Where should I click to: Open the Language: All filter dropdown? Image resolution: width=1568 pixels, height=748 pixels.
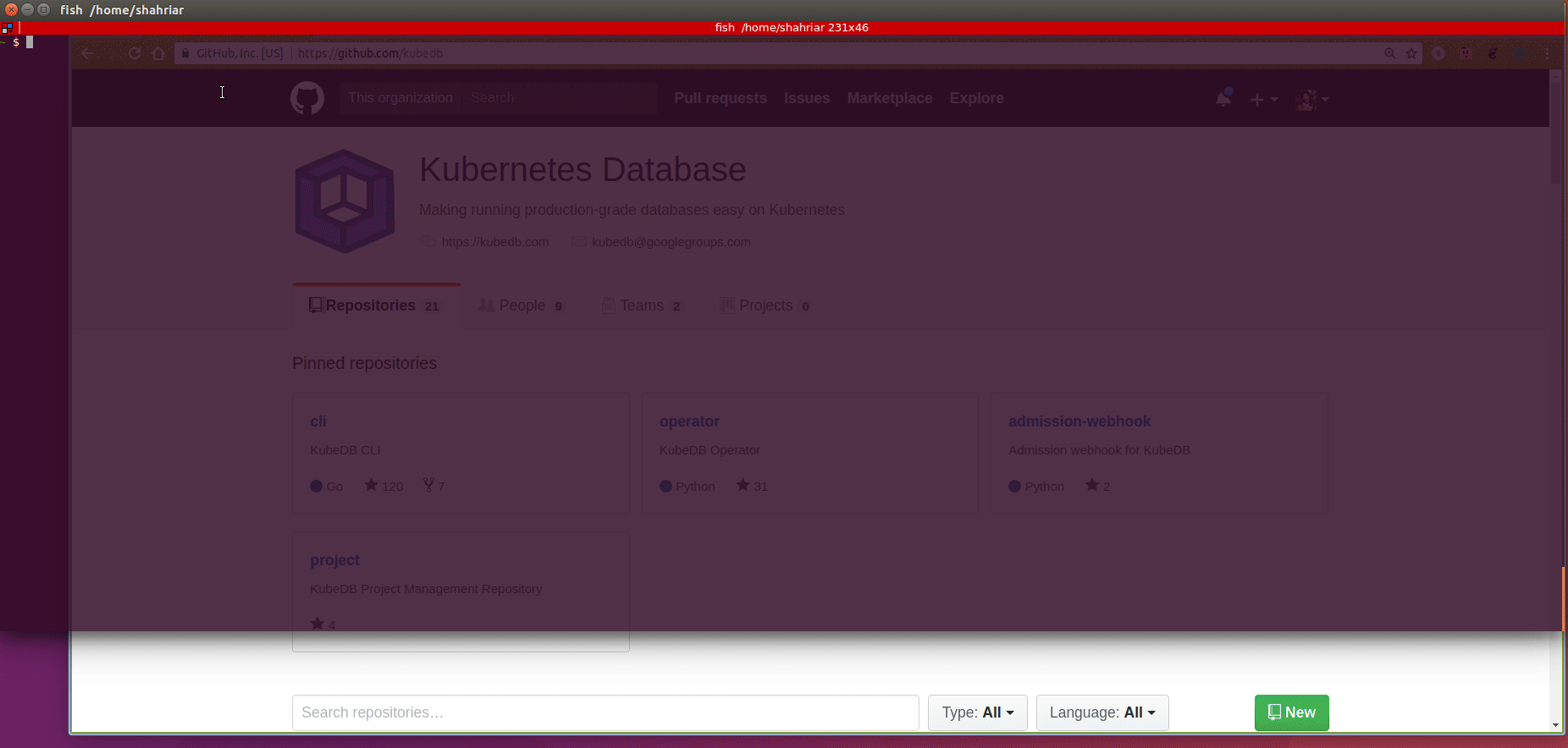(1101, 712)
